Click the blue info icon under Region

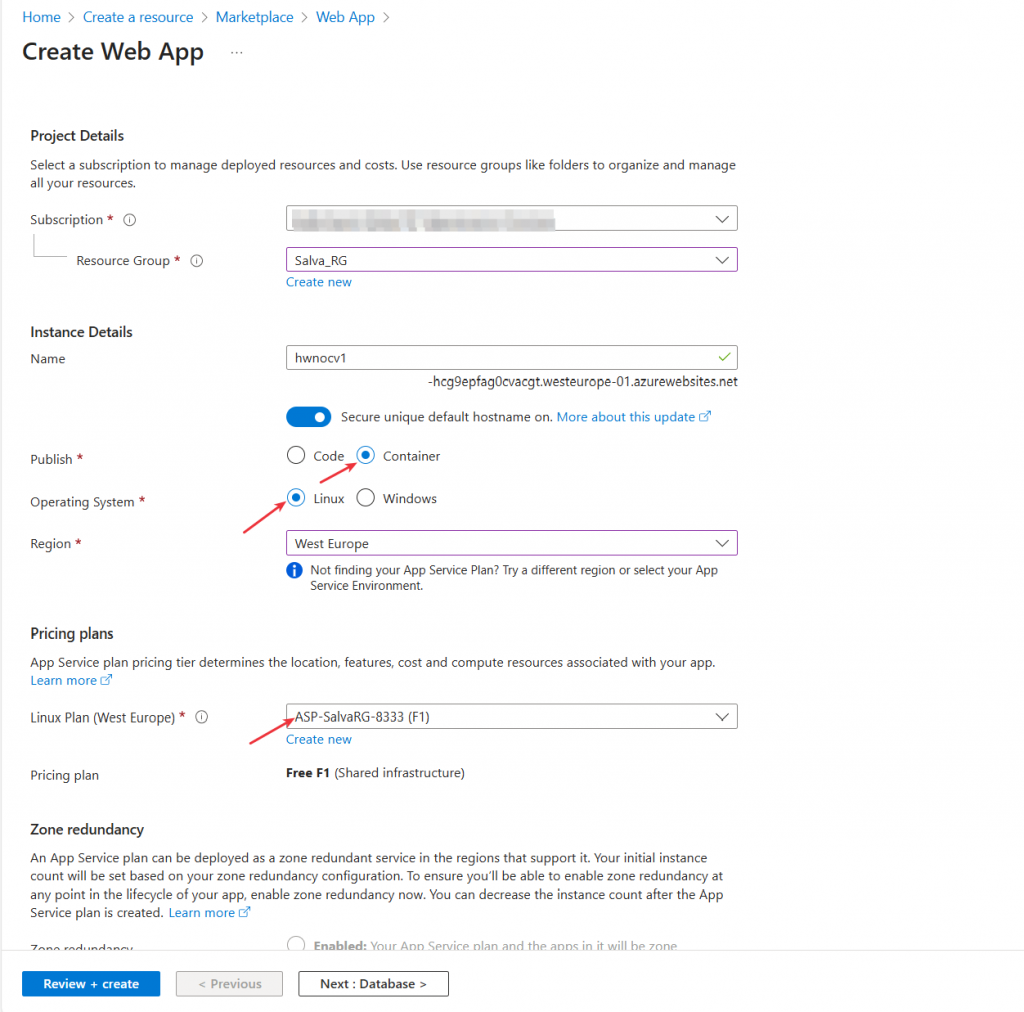coord(295,571)
